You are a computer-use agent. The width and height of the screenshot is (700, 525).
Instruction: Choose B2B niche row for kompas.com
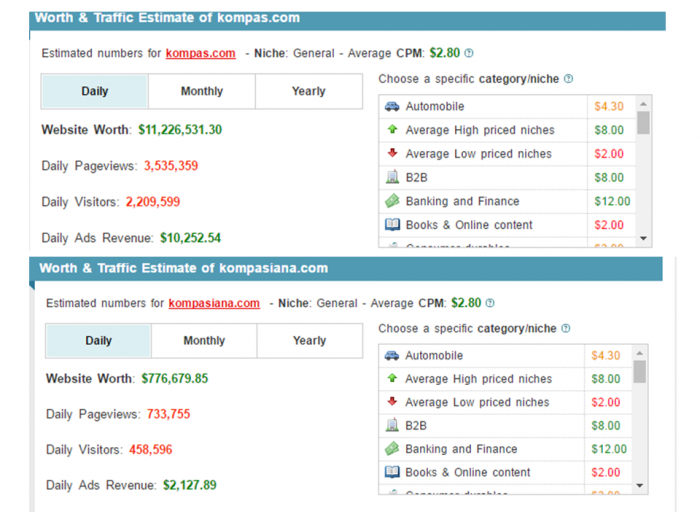point(507,177)
